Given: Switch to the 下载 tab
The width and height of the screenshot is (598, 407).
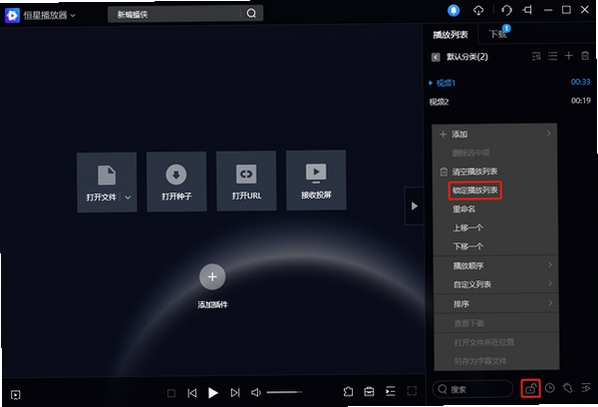Looking at the screenshot, I should click(498, 34).
